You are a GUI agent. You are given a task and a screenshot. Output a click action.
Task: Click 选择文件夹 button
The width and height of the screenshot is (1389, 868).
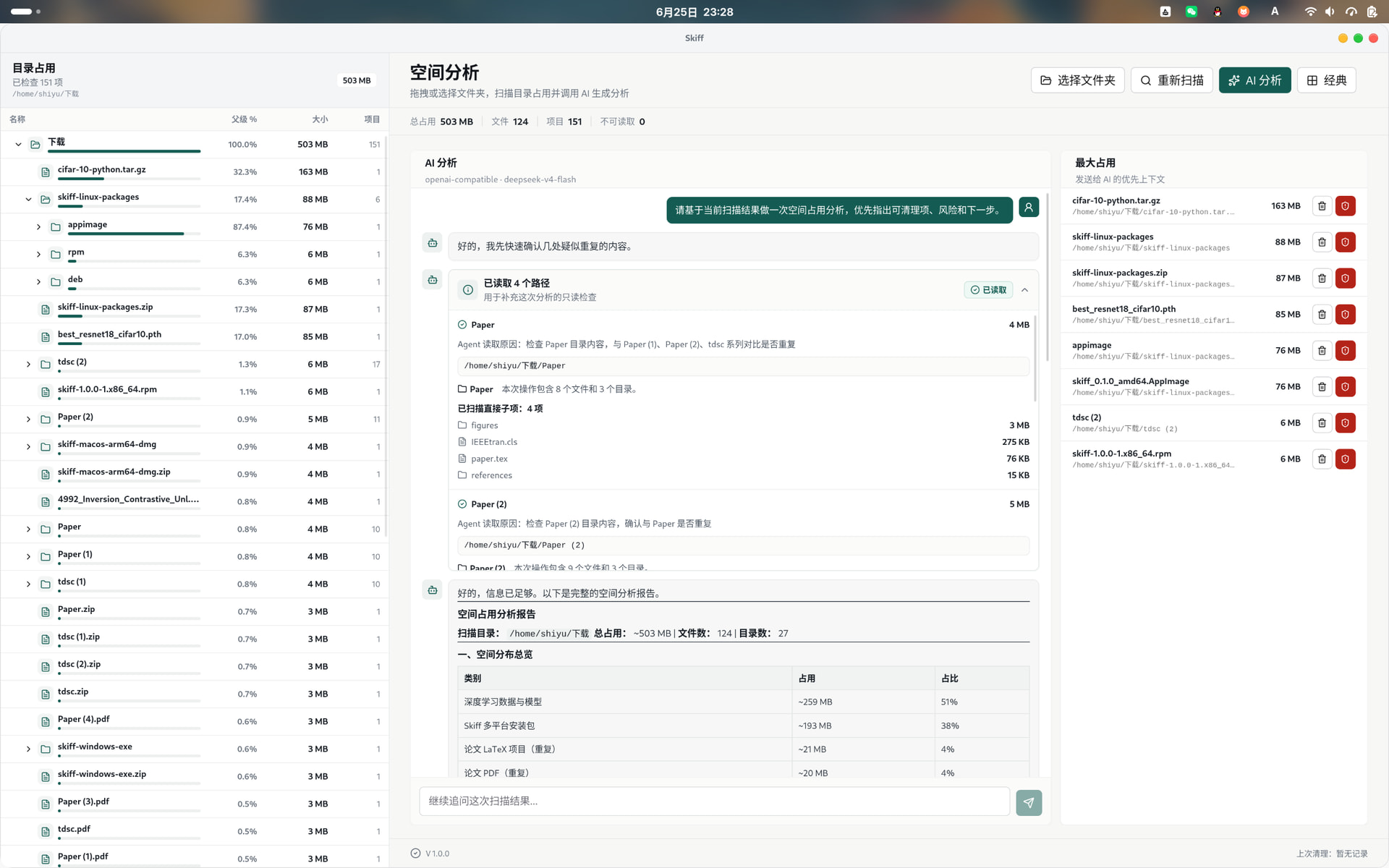pos(1077,80)
